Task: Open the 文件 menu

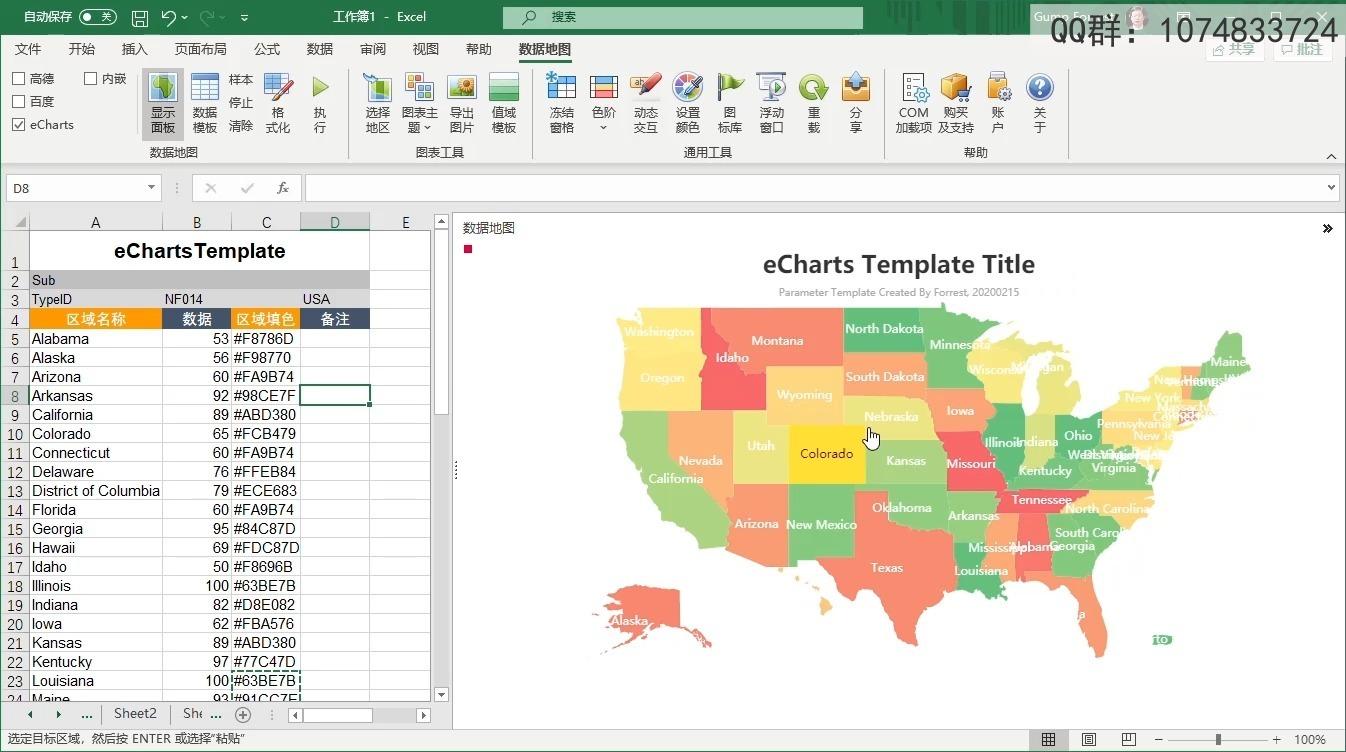Action: [28, 49]
